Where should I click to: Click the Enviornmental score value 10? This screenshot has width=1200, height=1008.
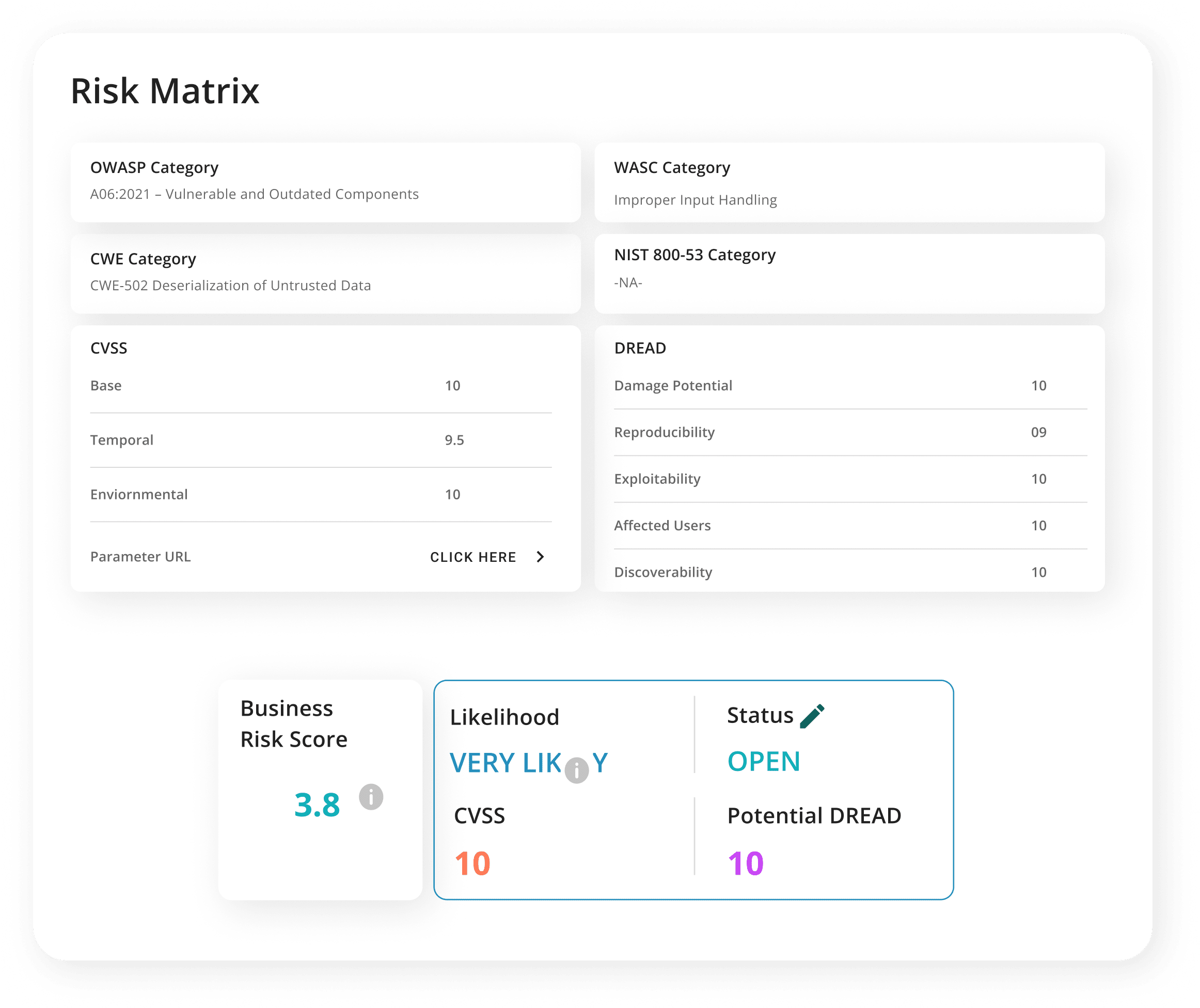pos(452,494)
